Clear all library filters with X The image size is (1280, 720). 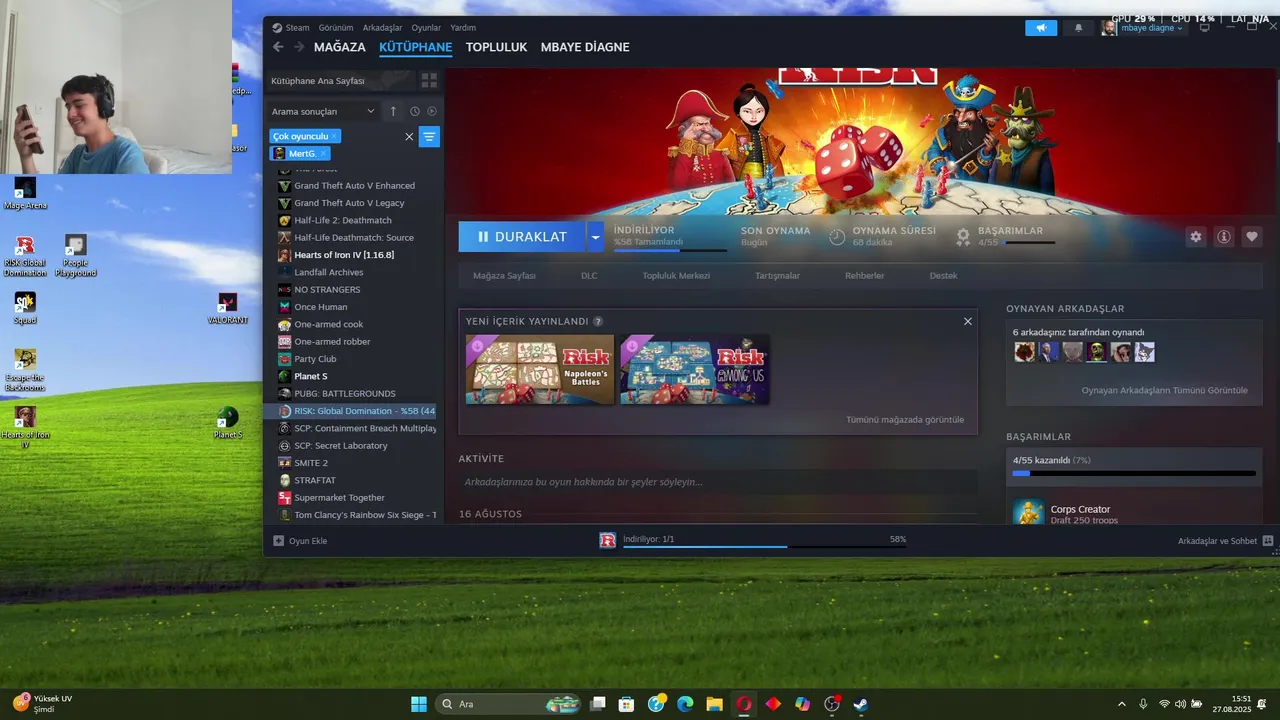[x=409, y=137]
